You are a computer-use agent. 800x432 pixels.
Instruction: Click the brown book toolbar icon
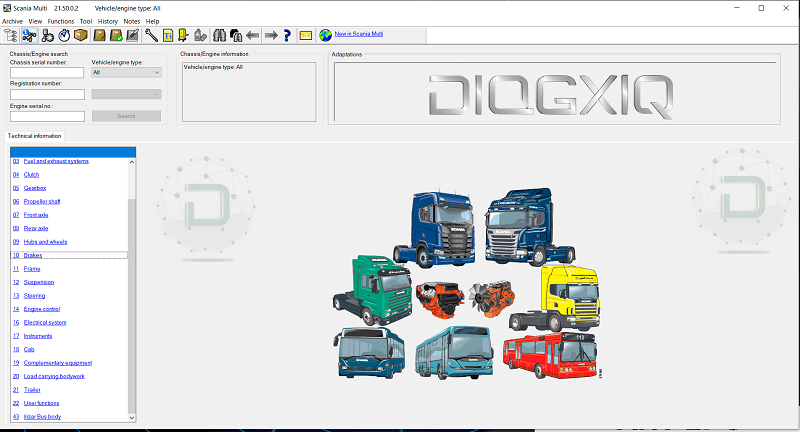coord(99,35)
